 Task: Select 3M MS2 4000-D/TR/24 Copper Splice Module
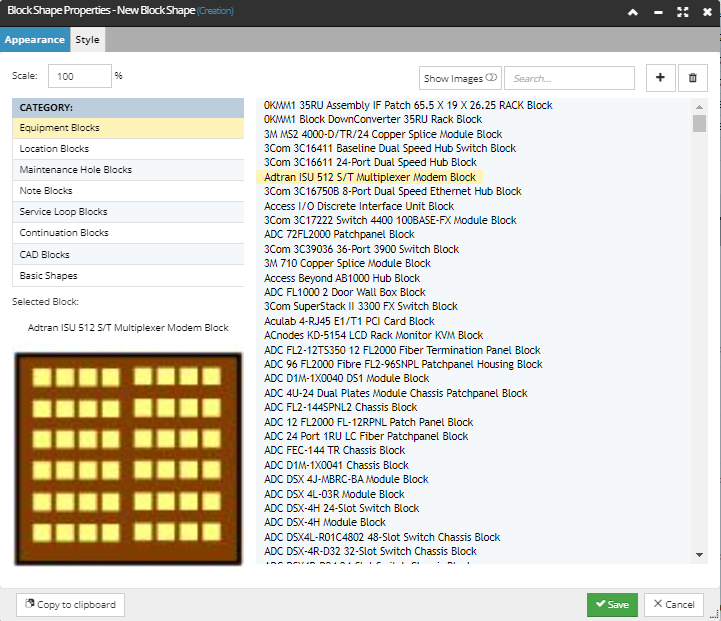383,134
